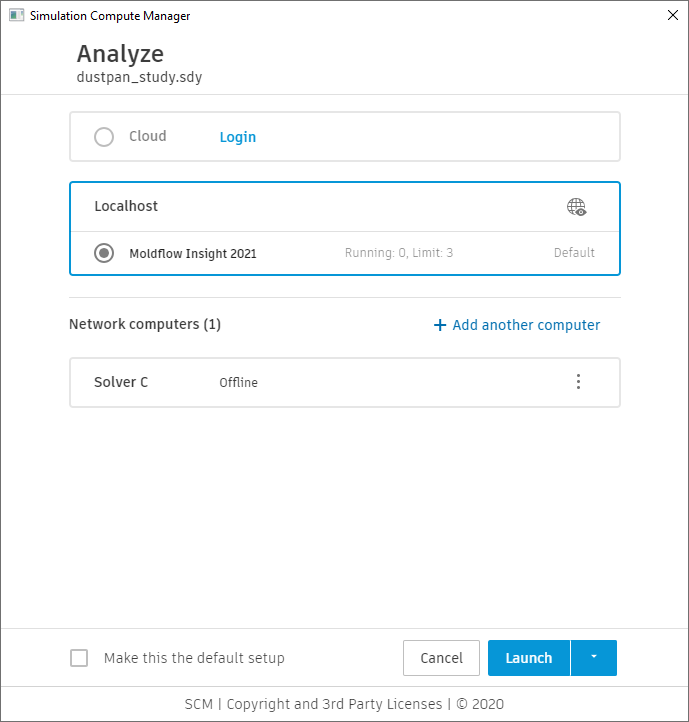Expand the Launch button dropdown arrow
689x722 pixels.
[x=594, y=658]
